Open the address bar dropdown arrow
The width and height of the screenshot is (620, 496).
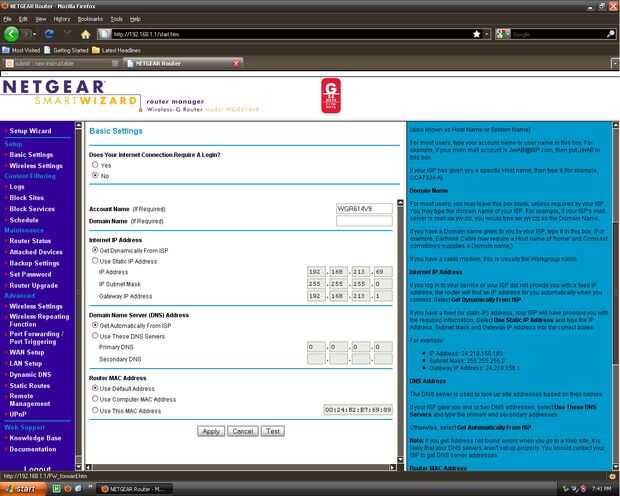point(487,34)
